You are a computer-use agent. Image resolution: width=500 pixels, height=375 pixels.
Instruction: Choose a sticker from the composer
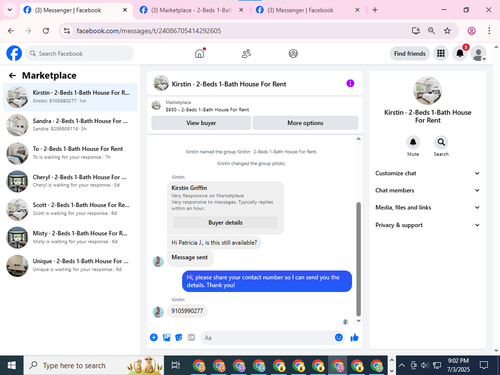coord(179,338)
